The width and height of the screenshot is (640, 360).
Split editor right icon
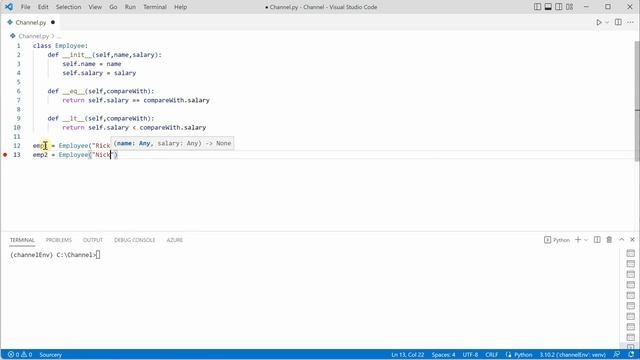(x=618, y=22)
